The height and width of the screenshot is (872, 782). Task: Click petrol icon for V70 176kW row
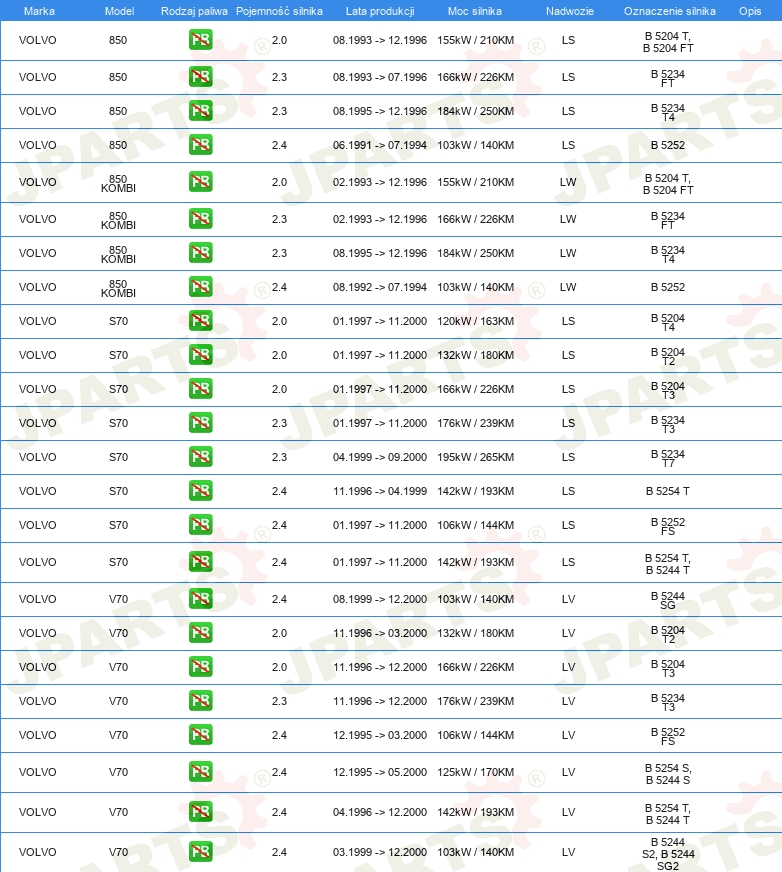200,700
